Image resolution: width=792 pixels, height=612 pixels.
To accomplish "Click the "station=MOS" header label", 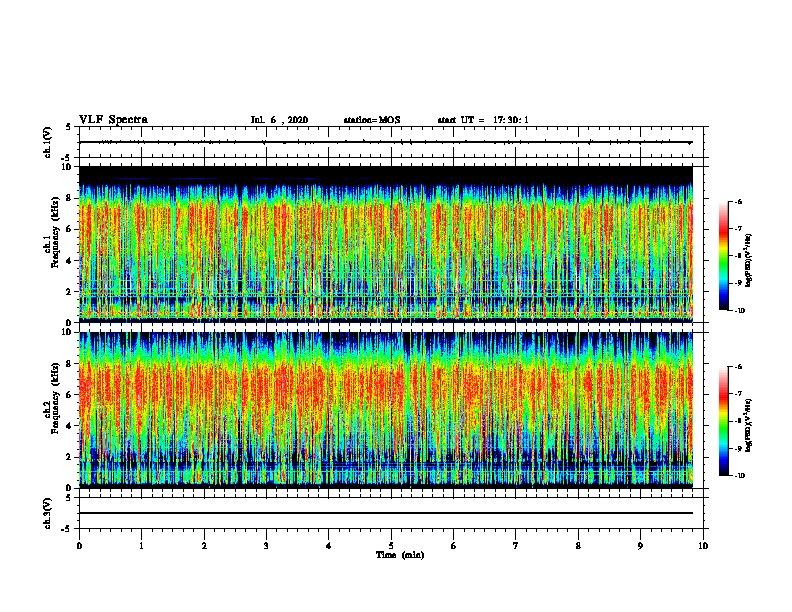I will [372, 120].
